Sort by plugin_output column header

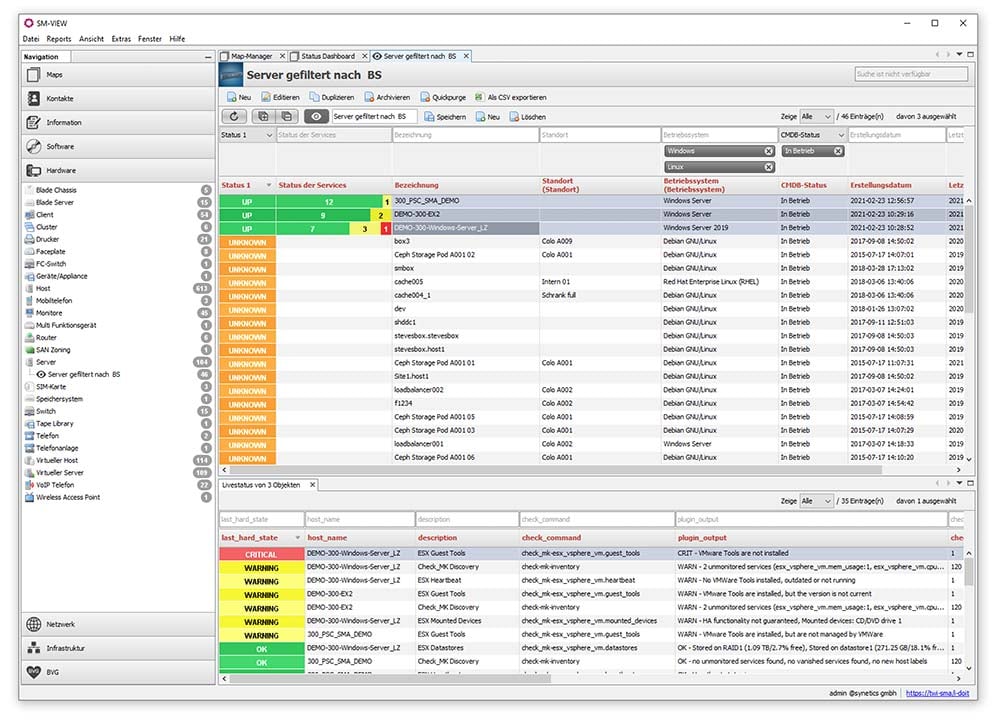702,538
